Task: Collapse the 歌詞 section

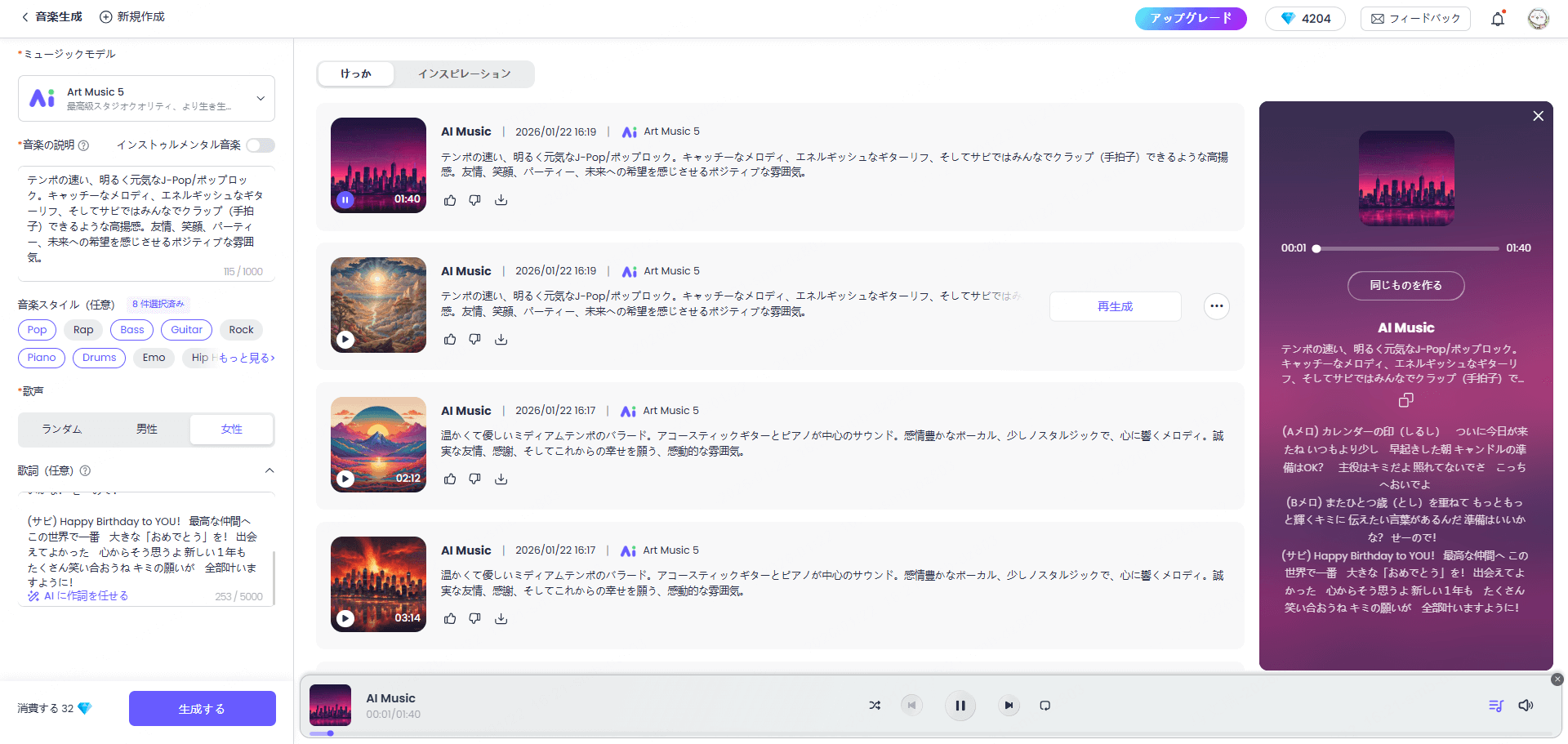Action: [x=269, y=470]
